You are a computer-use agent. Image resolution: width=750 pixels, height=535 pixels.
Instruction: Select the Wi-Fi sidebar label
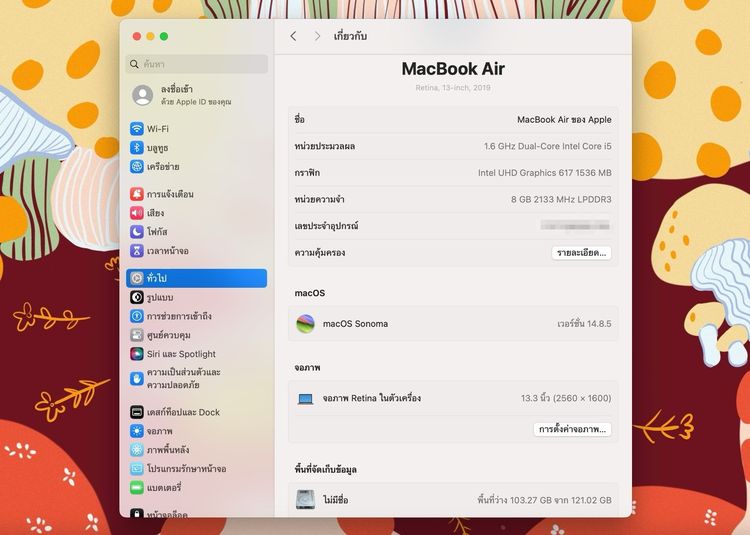pyautogui.click(x=157, y=129)
